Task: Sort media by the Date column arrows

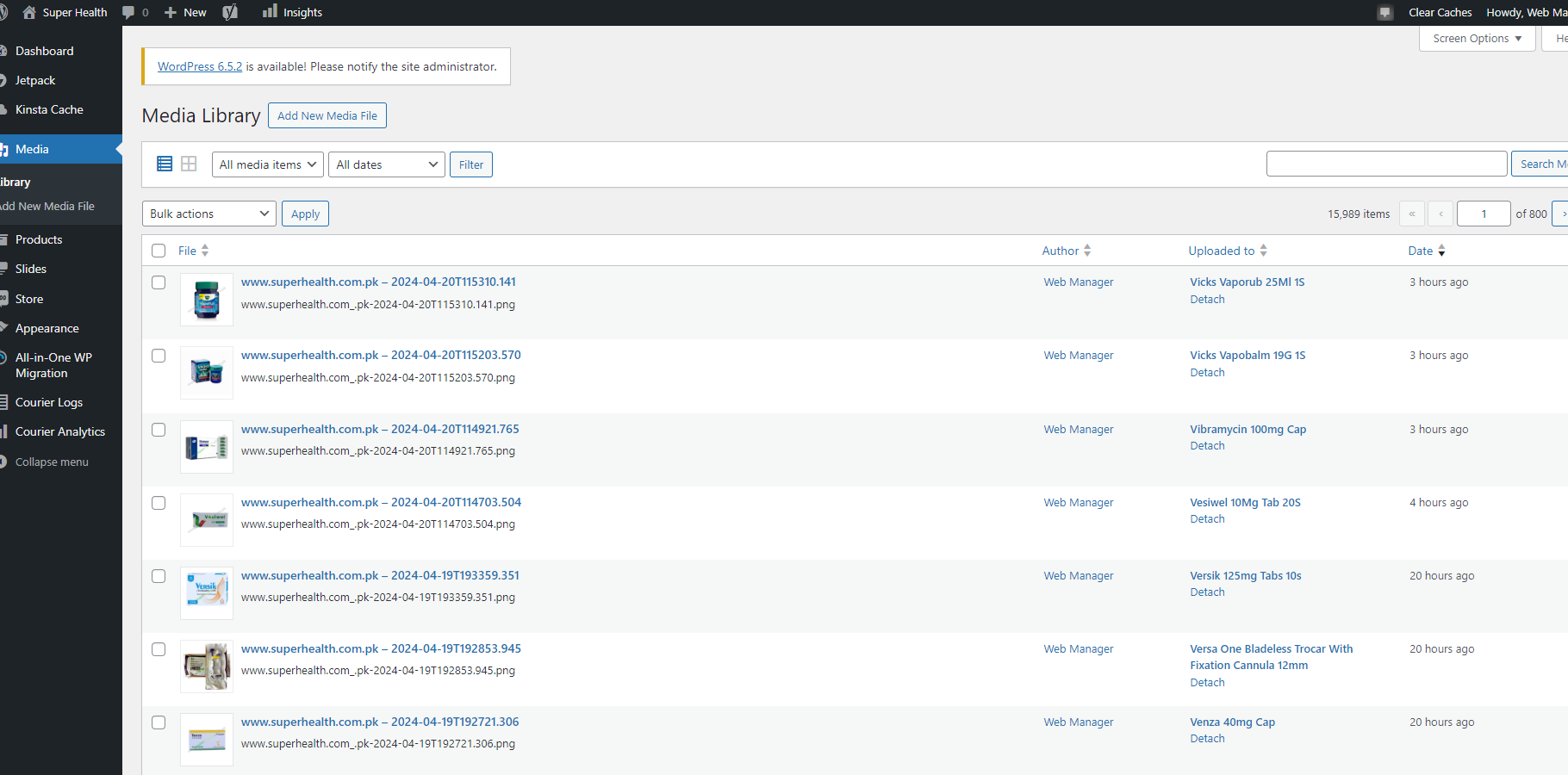Action: (1442, 251)
